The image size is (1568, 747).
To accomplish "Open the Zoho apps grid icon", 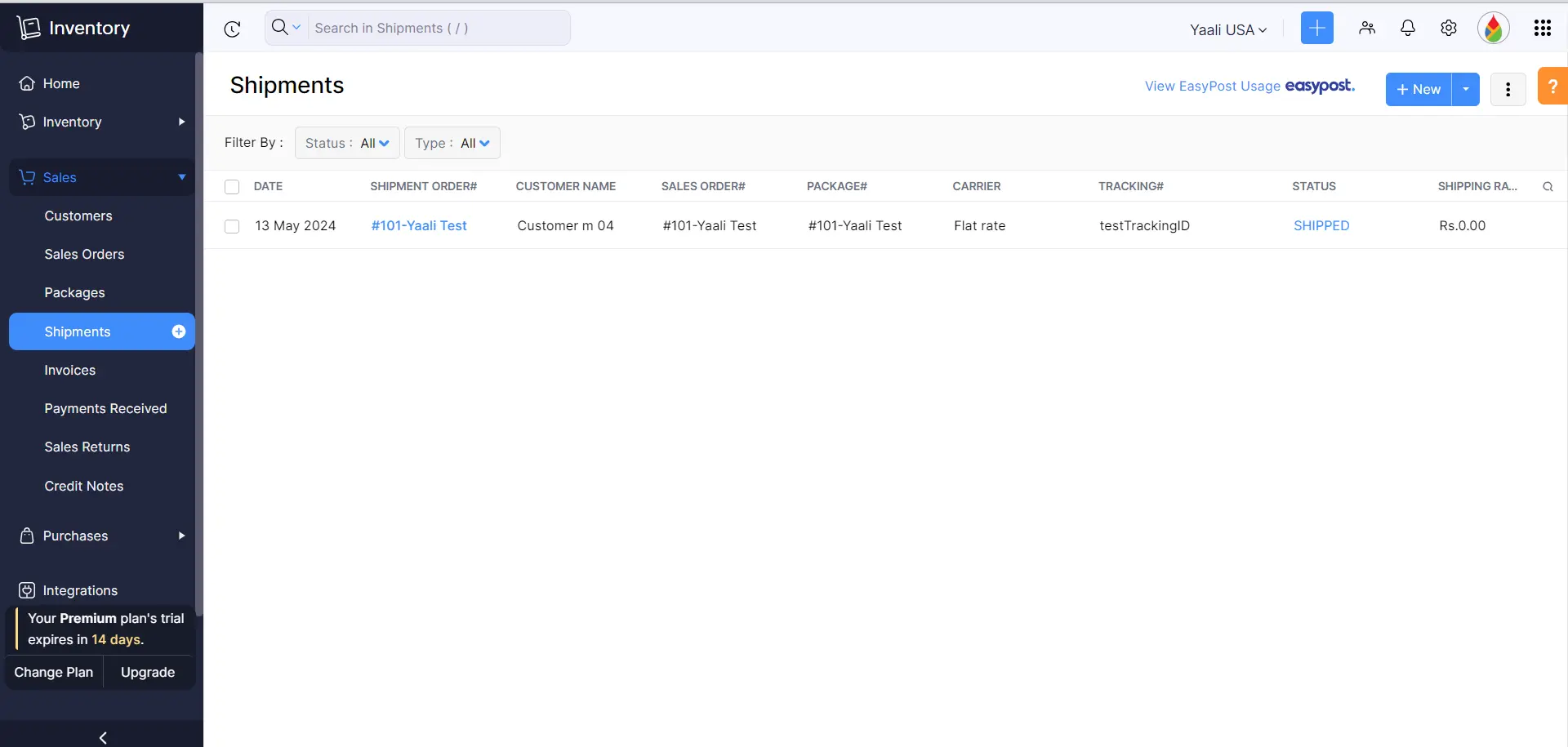I will [1543, 28].
